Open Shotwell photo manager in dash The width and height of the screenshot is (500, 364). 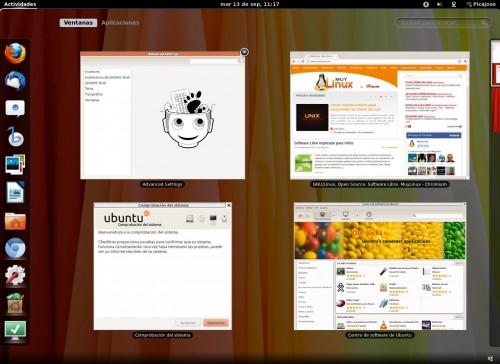15,164
